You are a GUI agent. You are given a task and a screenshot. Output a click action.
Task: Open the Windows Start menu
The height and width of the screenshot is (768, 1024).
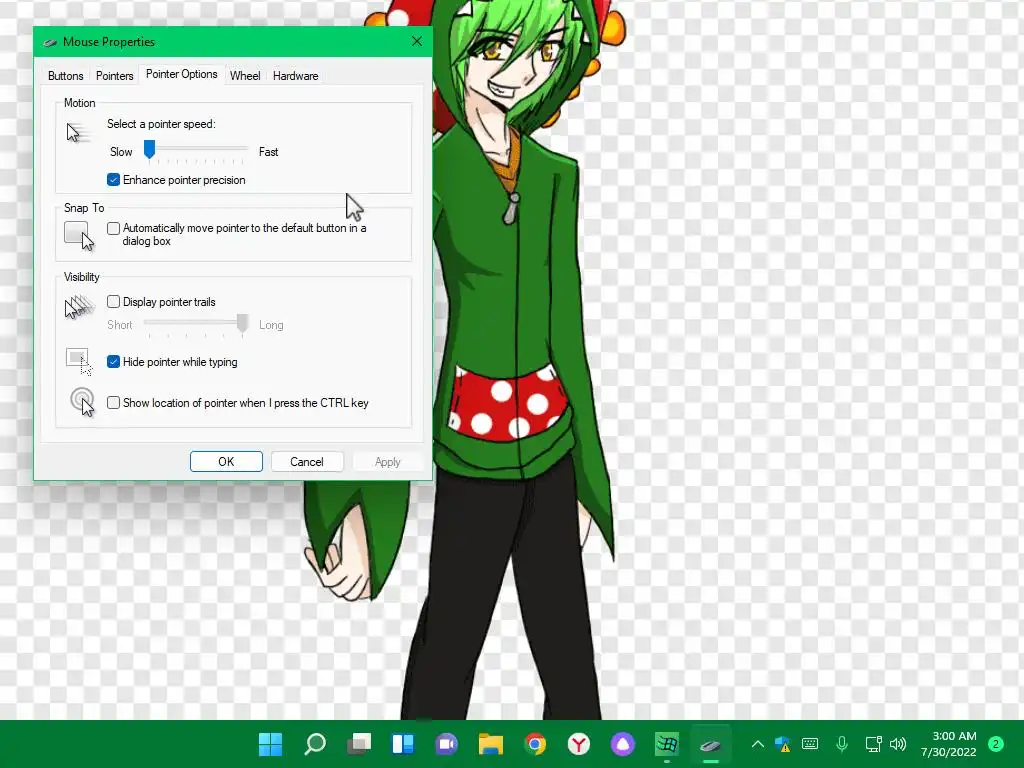pyautogui.click(x=270, y=744)
